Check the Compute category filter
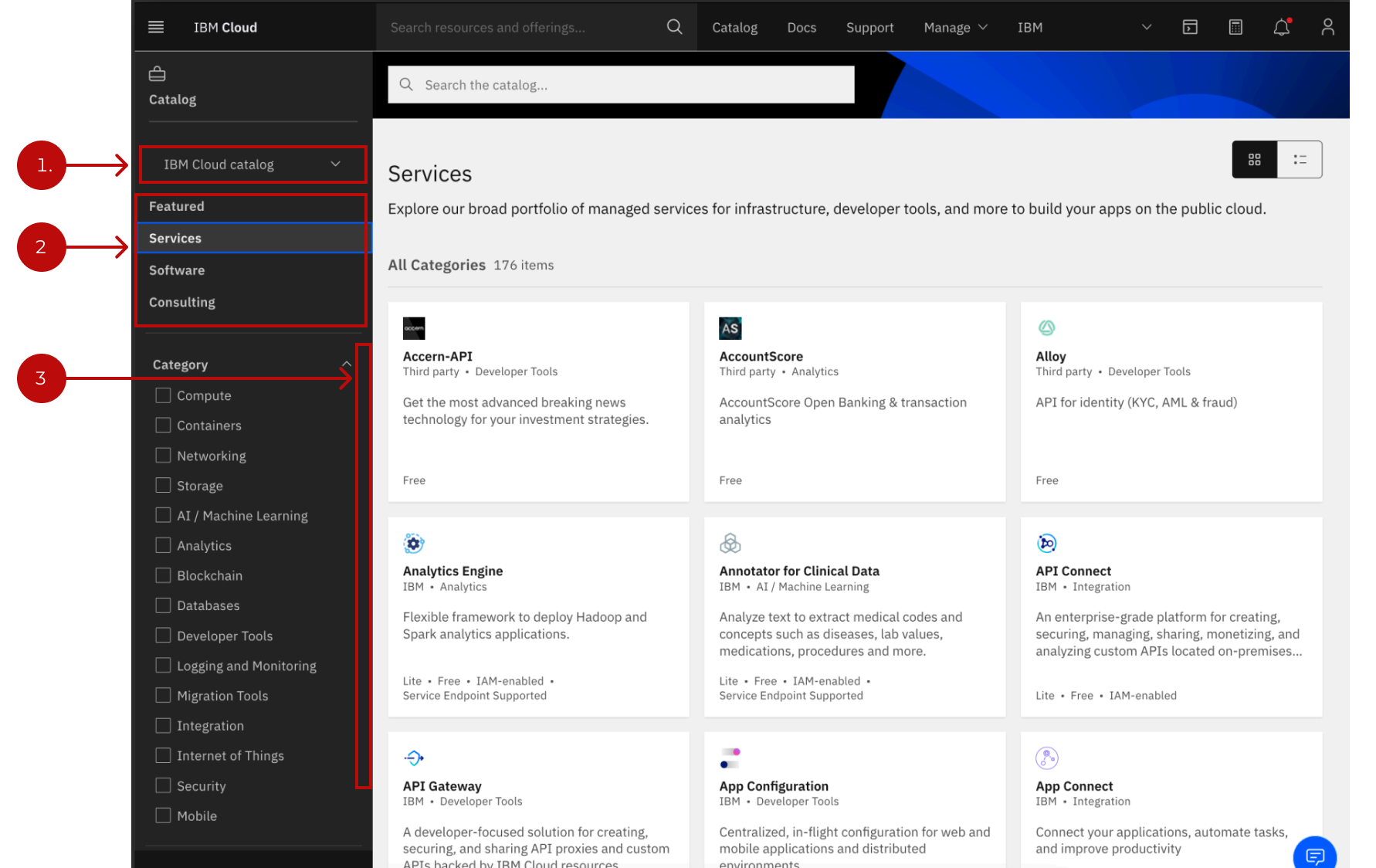The height and width of the screenshot is (868, 1376). pos(163,395)
